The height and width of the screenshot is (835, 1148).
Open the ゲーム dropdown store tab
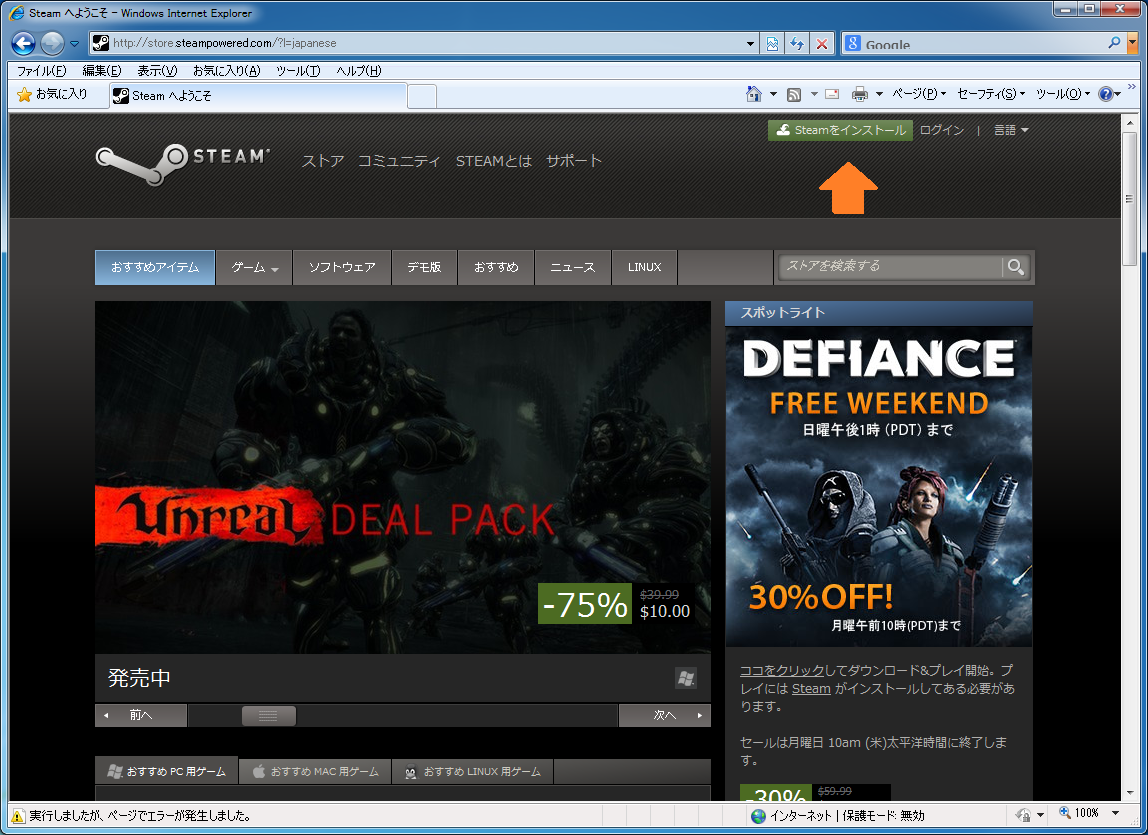(x=254, y=267)
